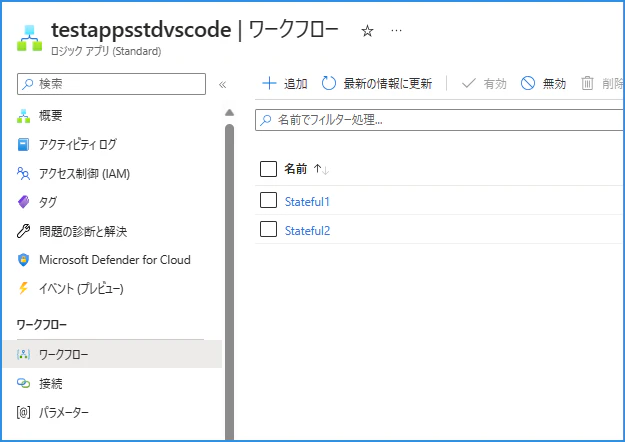The image size is (625, 442).
Task: Open the Stateful2 workflow link
Action: pos(307,231)
